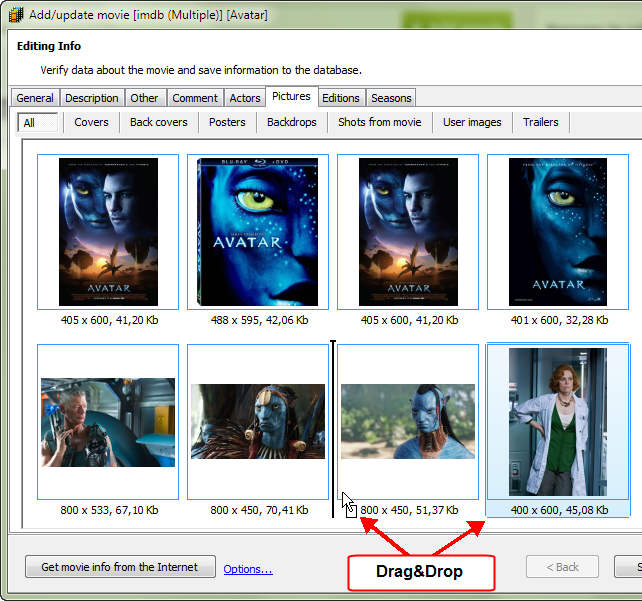
Task: Show only Posters
Action: click(x=227, y=122)
